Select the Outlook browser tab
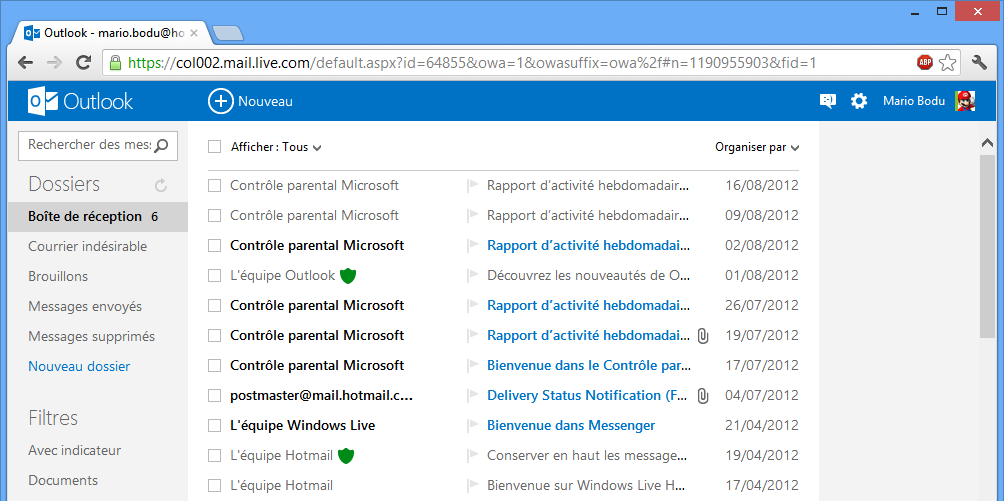 pos(109,33)
